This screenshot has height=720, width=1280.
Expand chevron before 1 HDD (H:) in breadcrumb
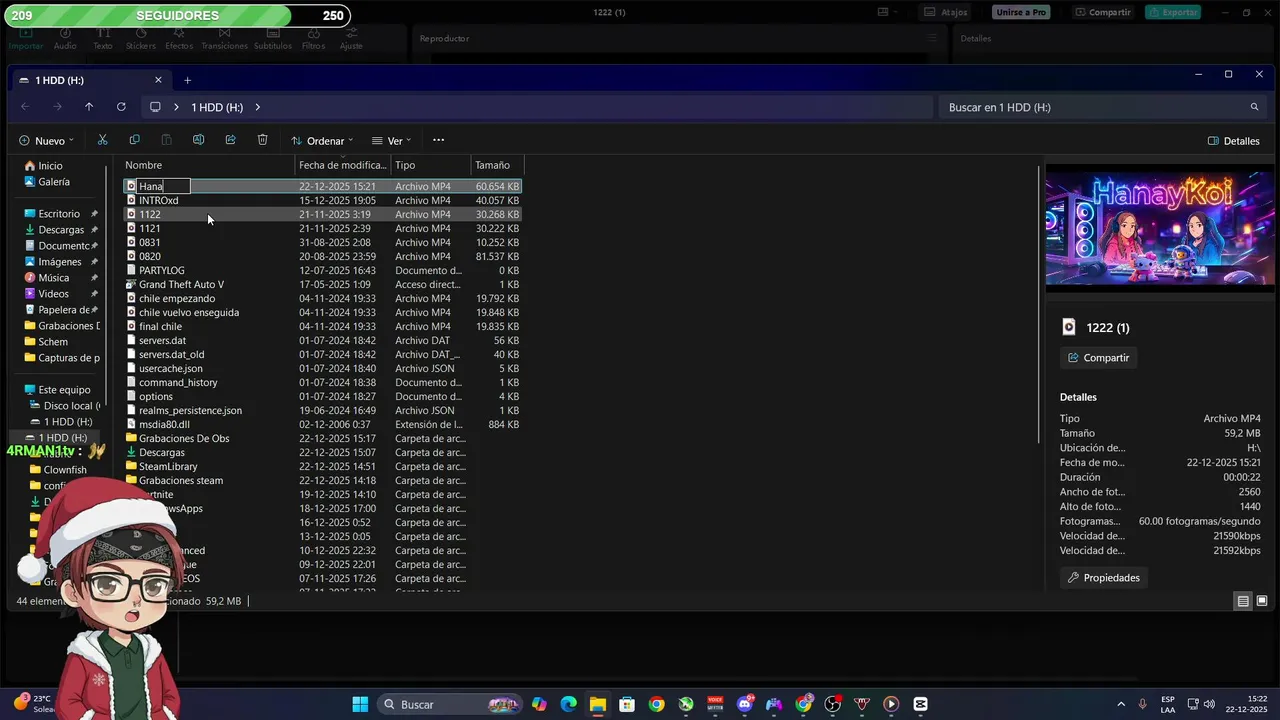177,107
